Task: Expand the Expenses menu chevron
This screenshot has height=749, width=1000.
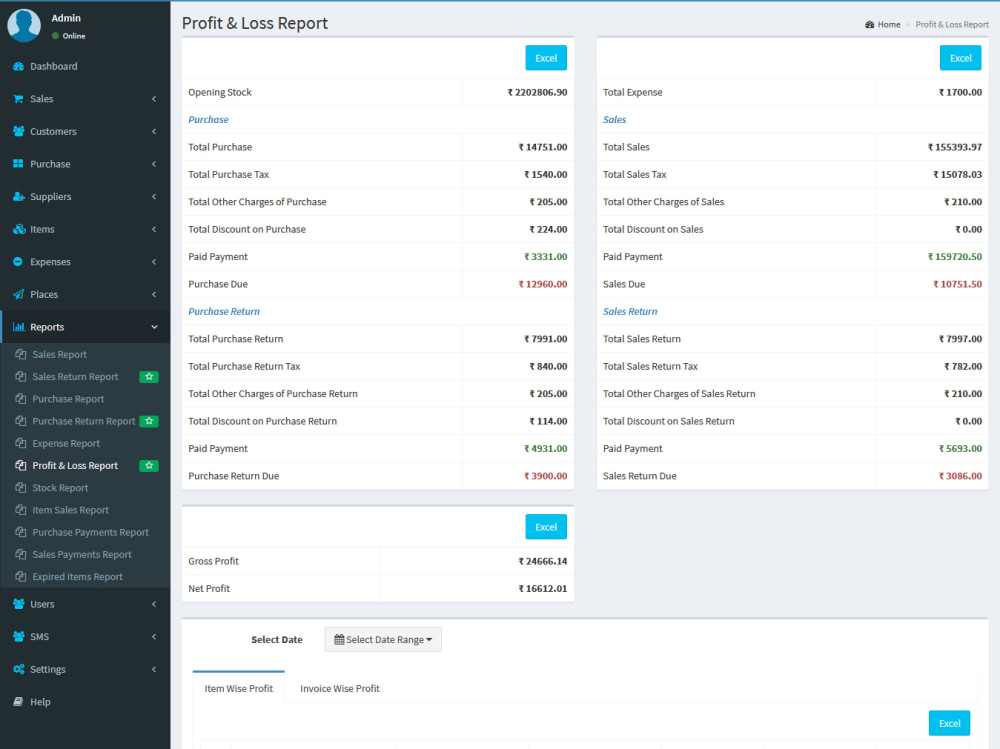Action: [x=154, y=262]
